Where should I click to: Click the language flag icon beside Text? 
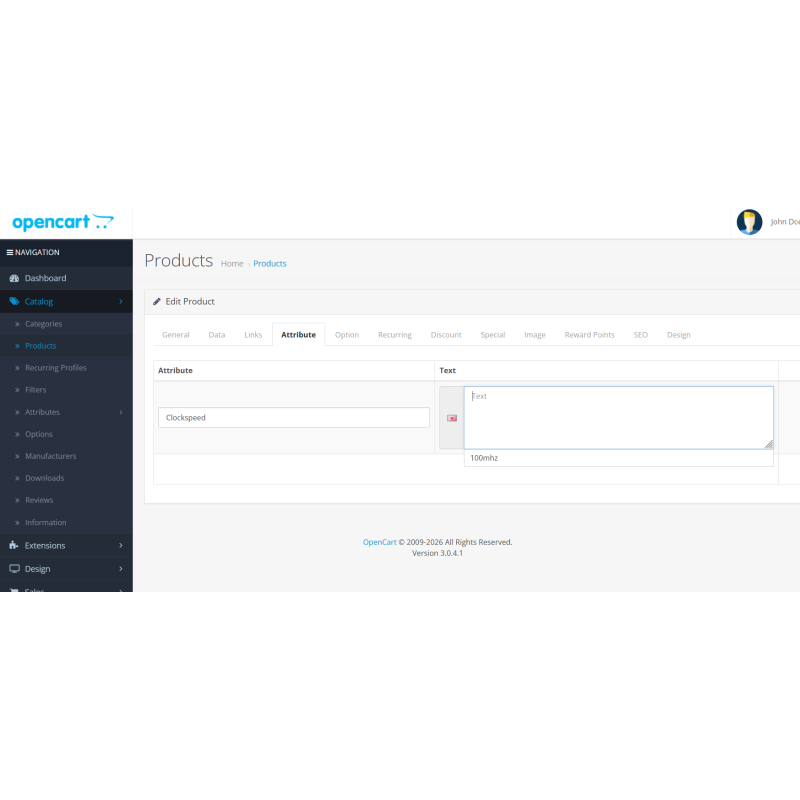pos(452,418)
